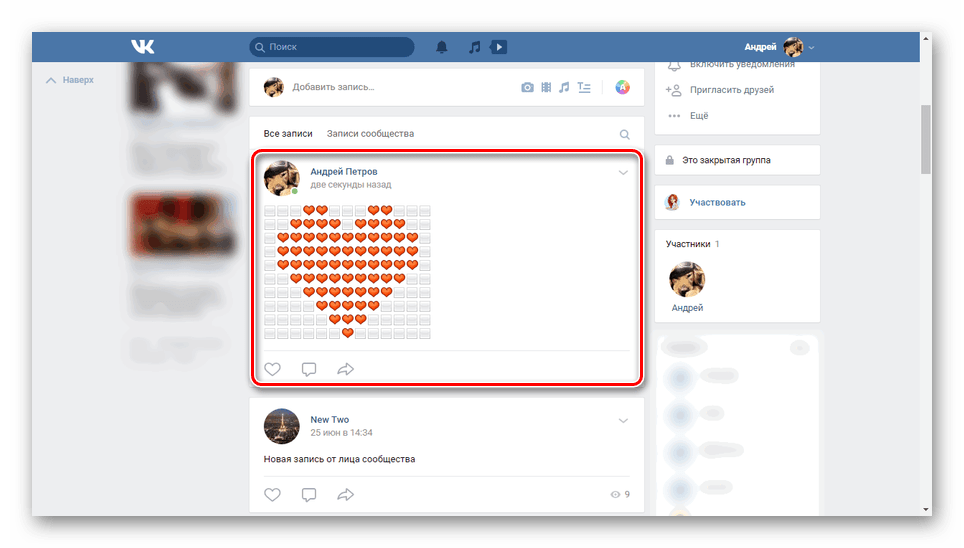The width and height of the screenshot is (964, 548).
Task: Open New Two post options chevron
Action: click(x=623, y=421)
